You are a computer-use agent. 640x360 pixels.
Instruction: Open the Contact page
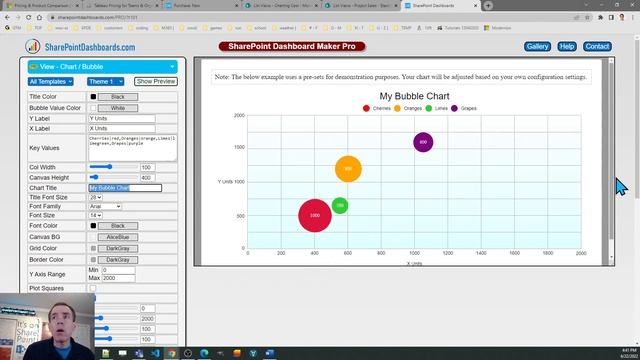[597, 47]
